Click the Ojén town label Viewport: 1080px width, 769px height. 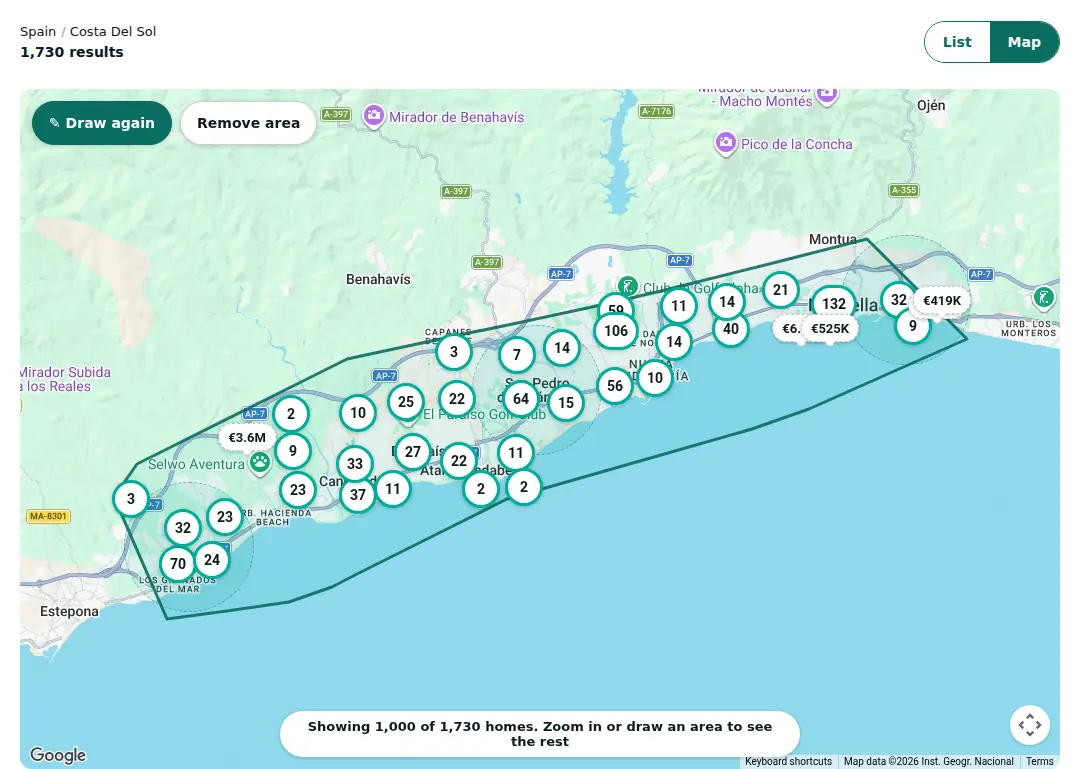931,105
